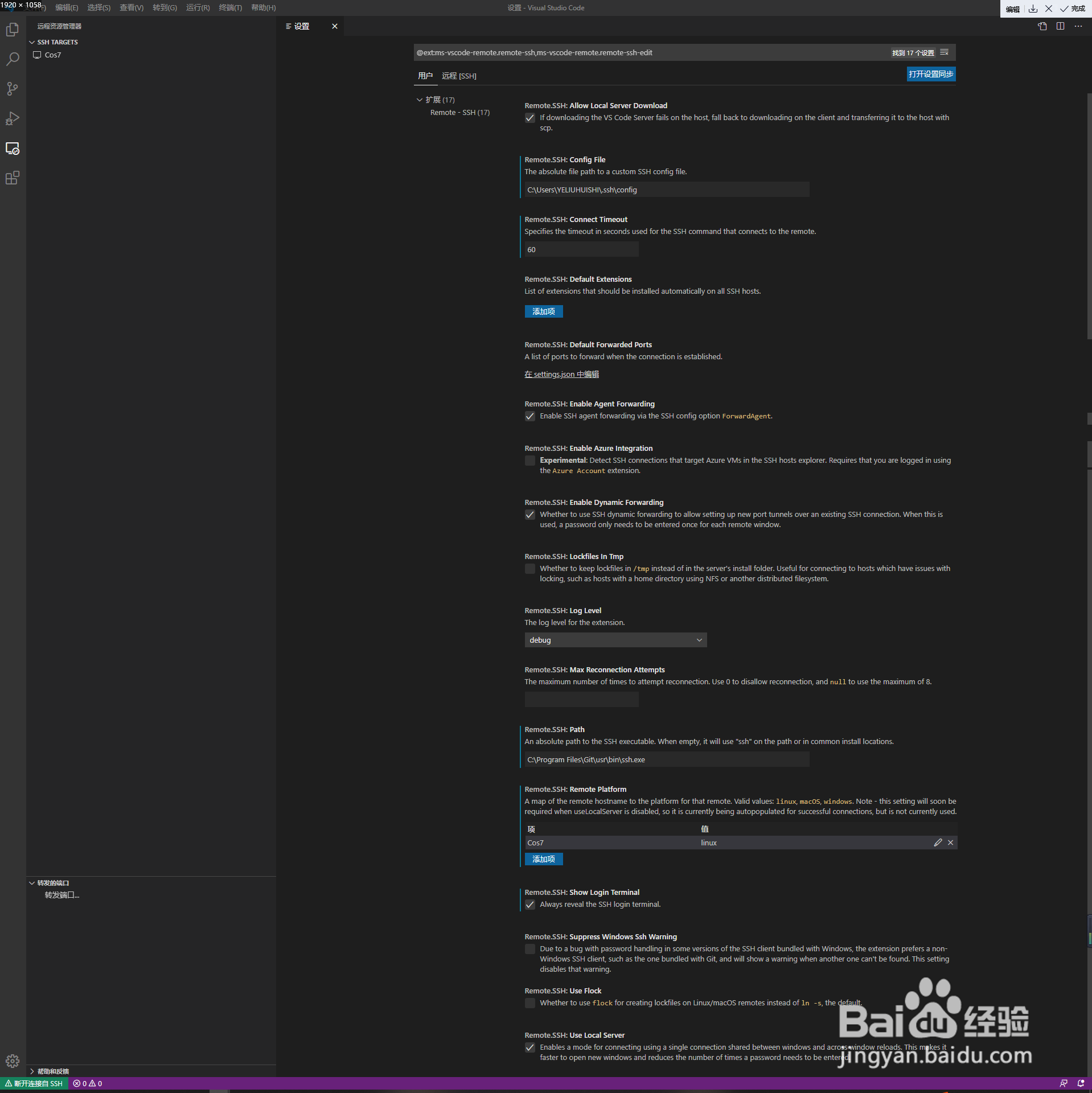Collapse the SSH TARGETS section
Screen dimensions: 1092x1093
(x=32, y=42)
